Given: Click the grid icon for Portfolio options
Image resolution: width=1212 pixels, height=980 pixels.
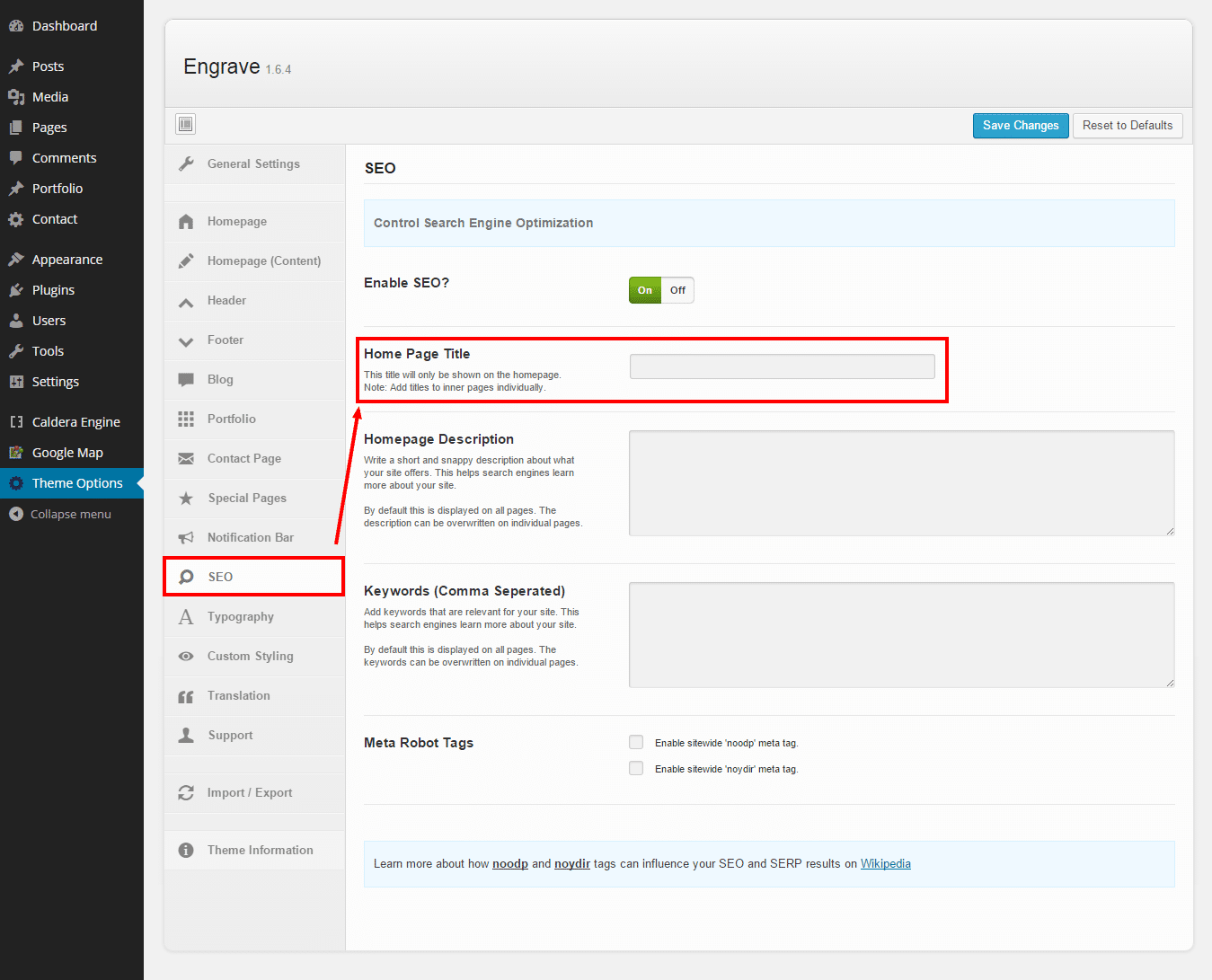Looking at the screenshot, I should [186, 419].
